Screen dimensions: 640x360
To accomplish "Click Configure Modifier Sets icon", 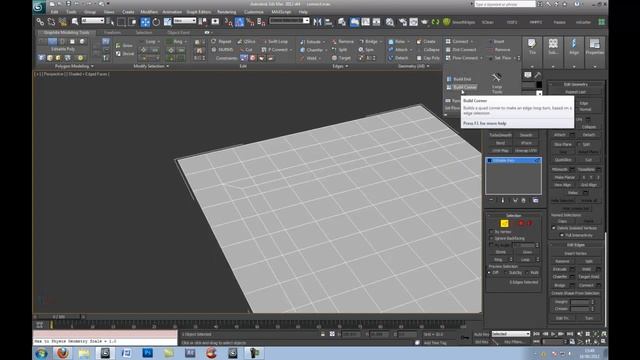I will (535, 200).
